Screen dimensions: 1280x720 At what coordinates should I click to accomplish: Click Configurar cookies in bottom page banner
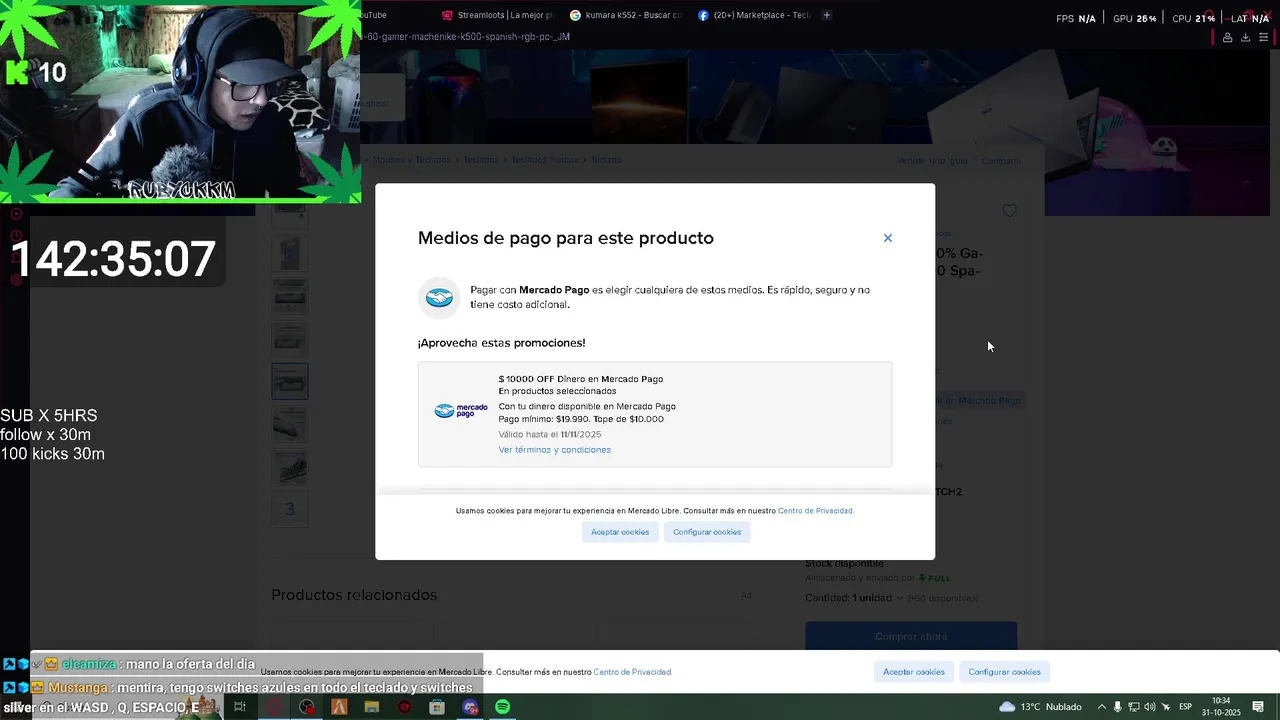click(x=1004, y=672)
